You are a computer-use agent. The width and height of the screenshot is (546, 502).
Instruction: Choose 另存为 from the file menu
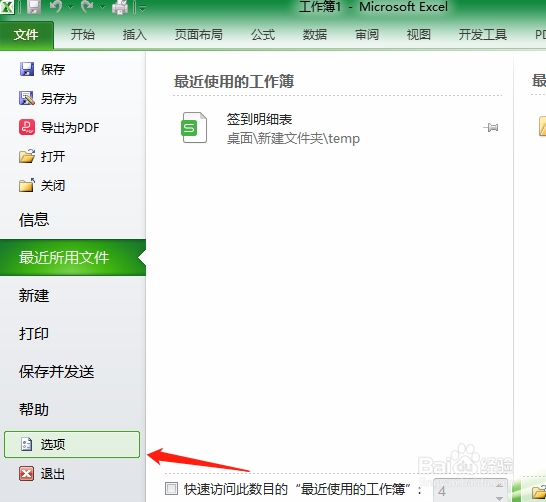tap(48, 99)
